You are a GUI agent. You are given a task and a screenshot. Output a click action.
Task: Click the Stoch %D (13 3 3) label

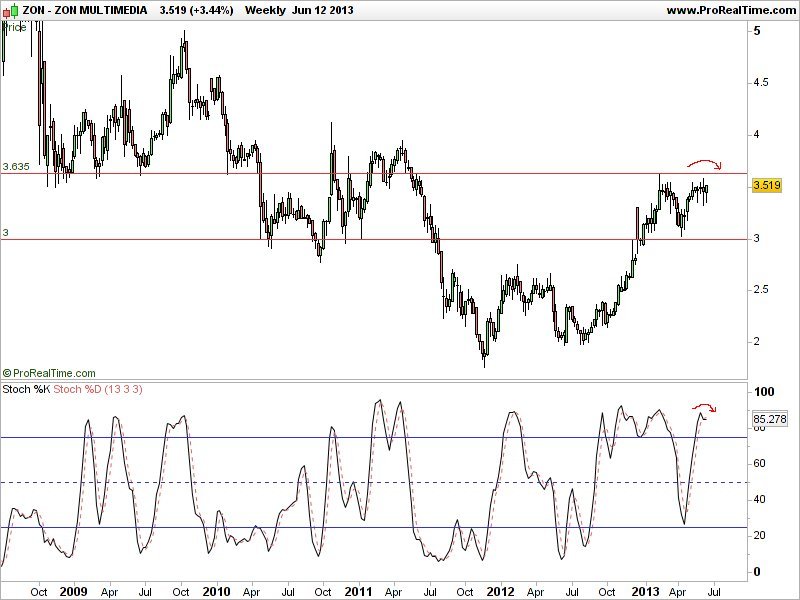click(98, 389)
